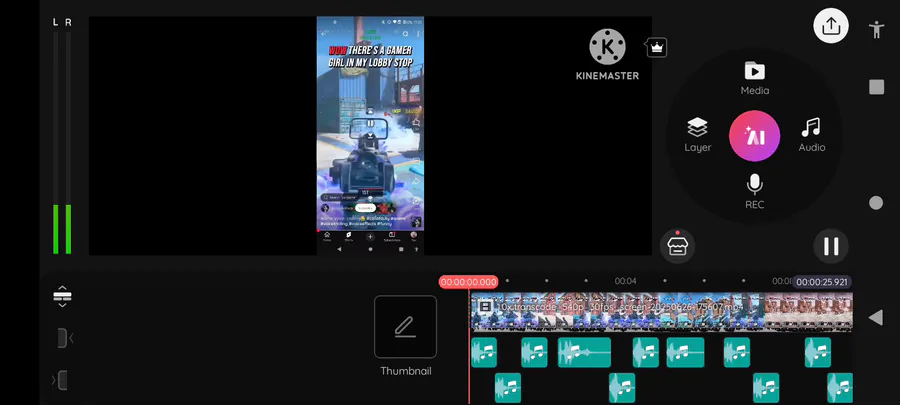The image size is (900, 405).
Task: Open the KineMaster asset store
Action: pyautogui.click(x=677, y=246)
